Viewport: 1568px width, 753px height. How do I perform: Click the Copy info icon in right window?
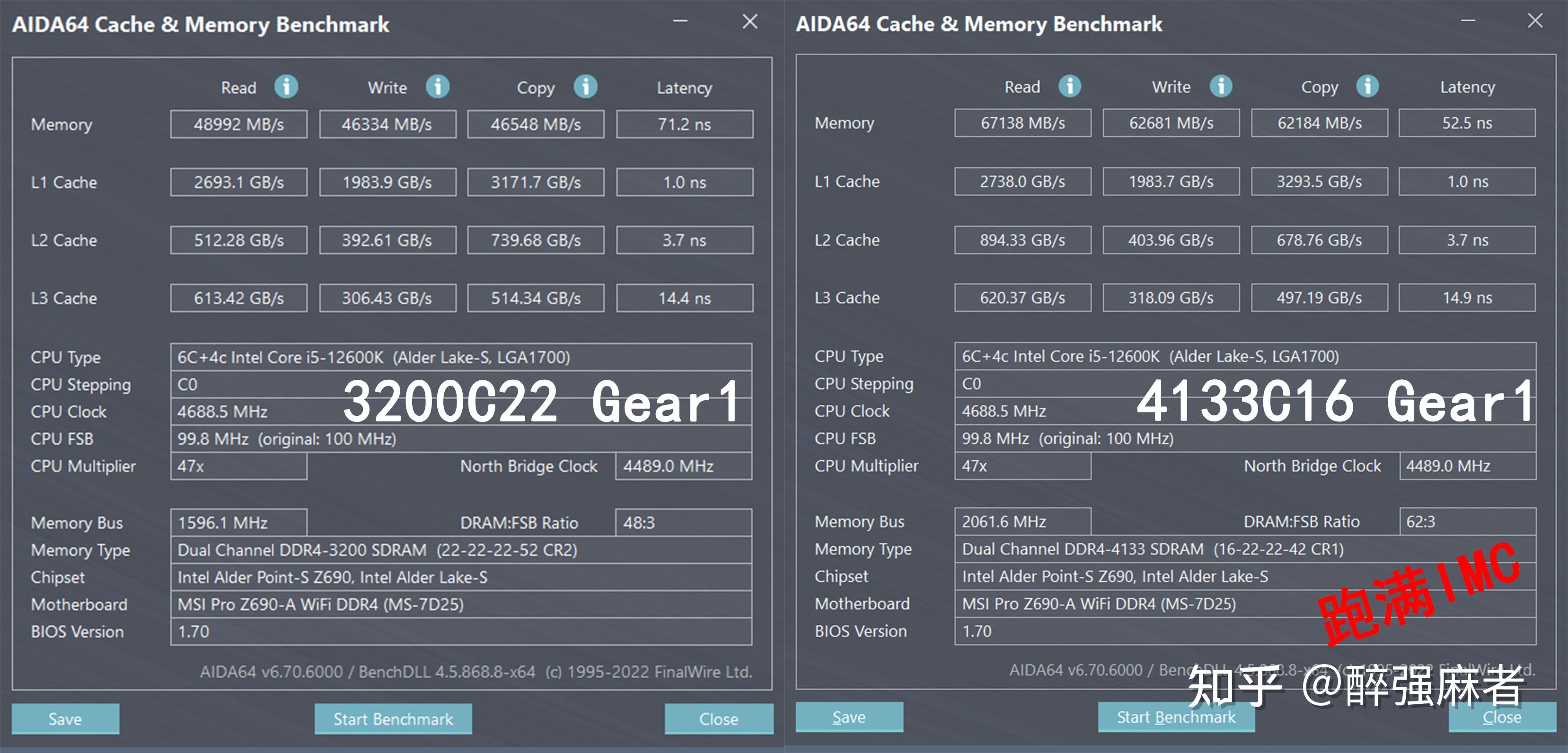pos(1367,86)
